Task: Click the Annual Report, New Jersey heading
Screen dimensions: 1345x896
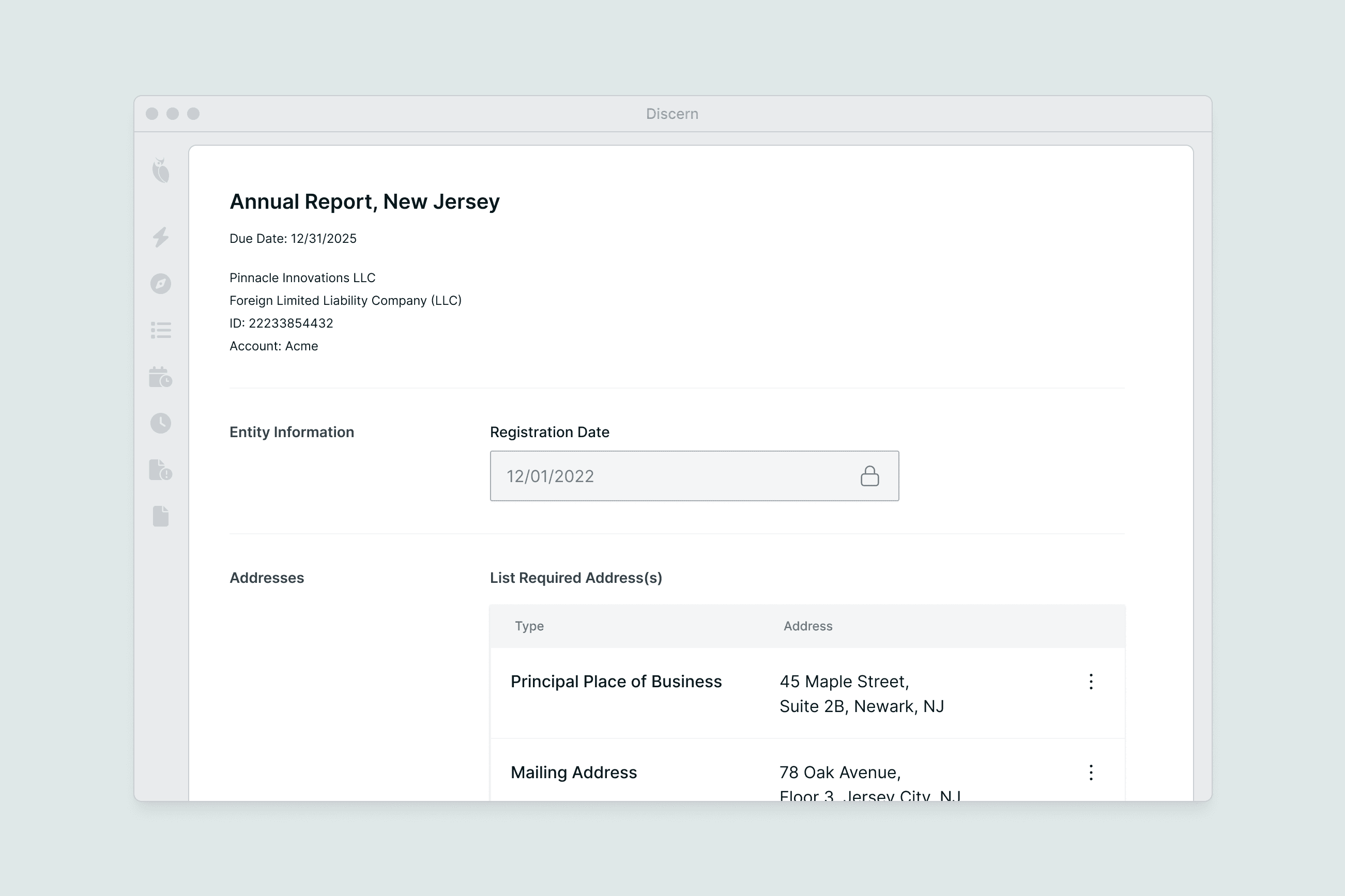Action: (365, 202)
